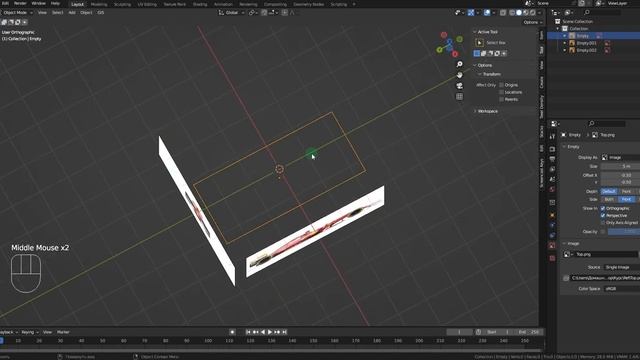
Task: Set Depth to Default
Action: coord(609,191)
